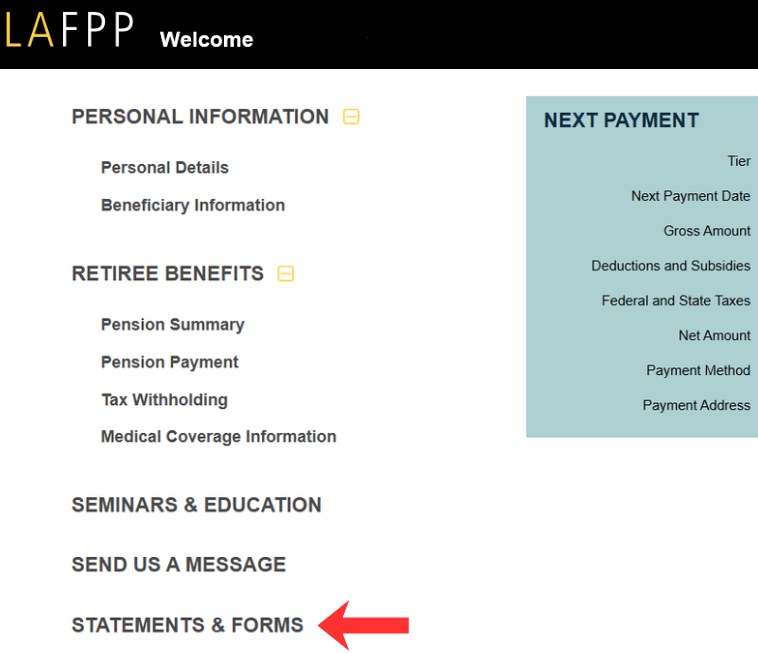Click the Net Amount label
Viewport: 758px width, 653px height.
pos(714,336)
